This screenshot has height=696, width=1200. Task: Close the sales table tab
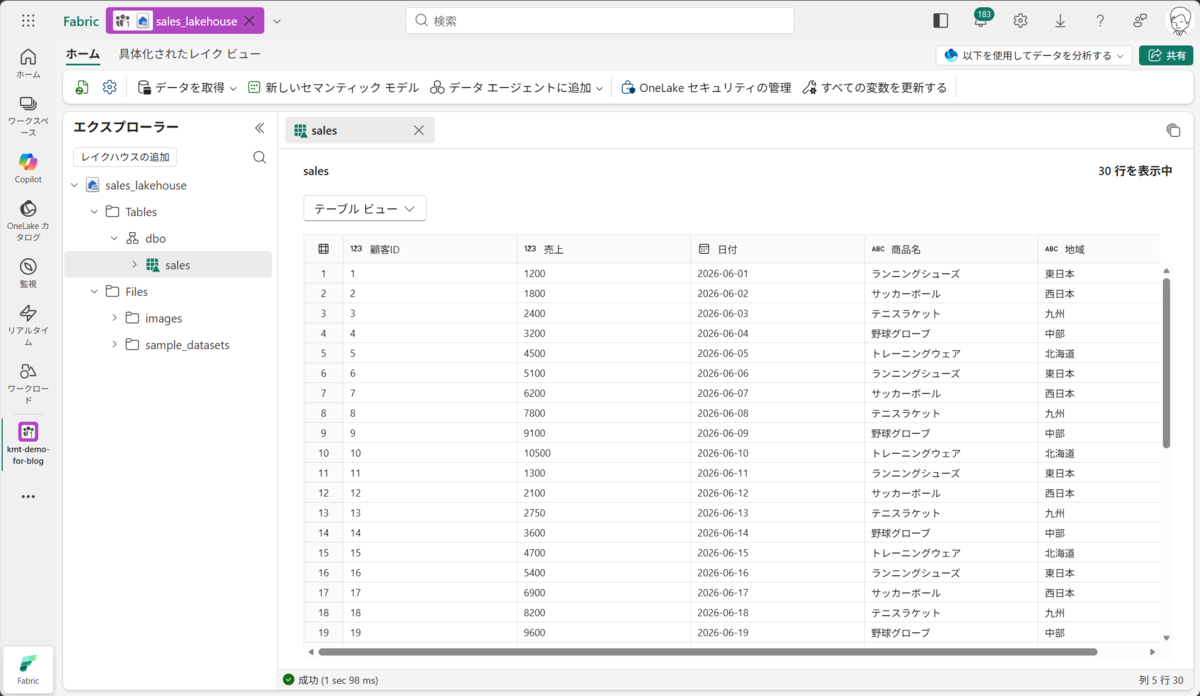click(x=419, y=130)
